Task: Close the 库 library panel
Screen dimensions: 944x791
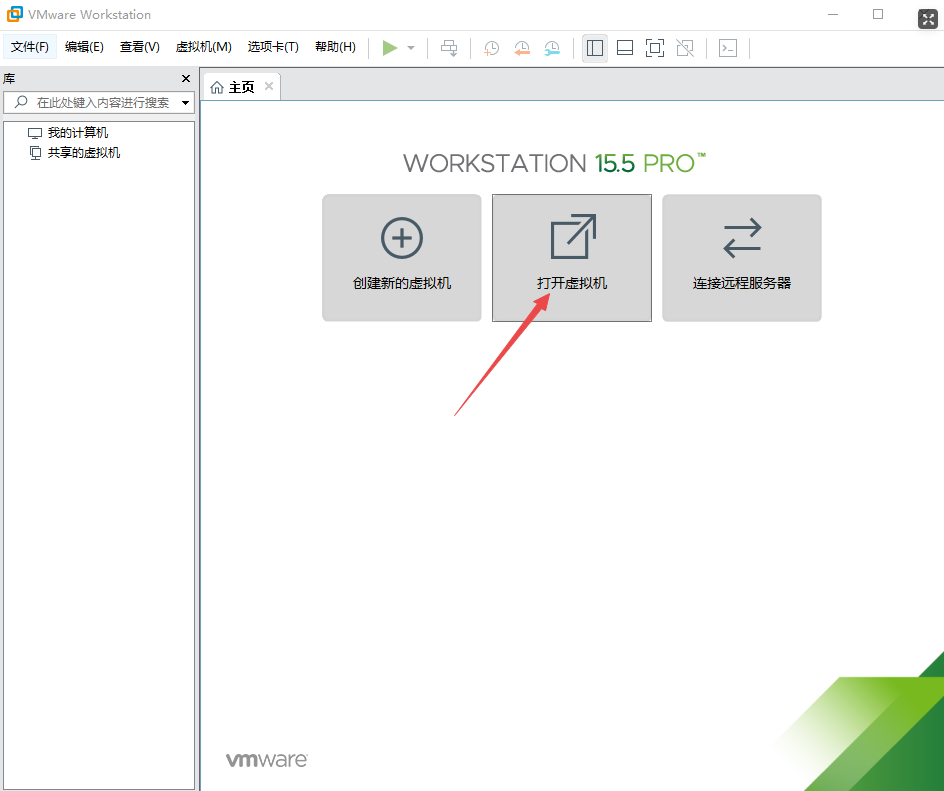Action: (x=186, y=79)
